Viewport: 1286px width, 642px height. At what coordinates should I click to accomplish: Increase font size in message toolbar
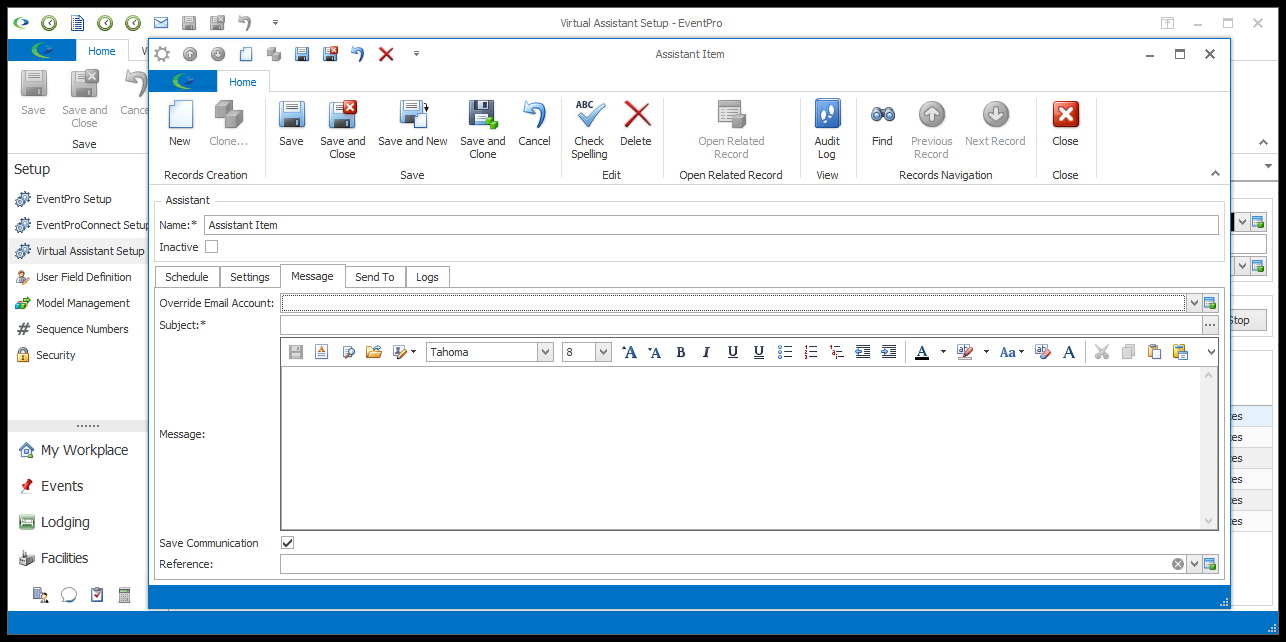pos(629,352)
